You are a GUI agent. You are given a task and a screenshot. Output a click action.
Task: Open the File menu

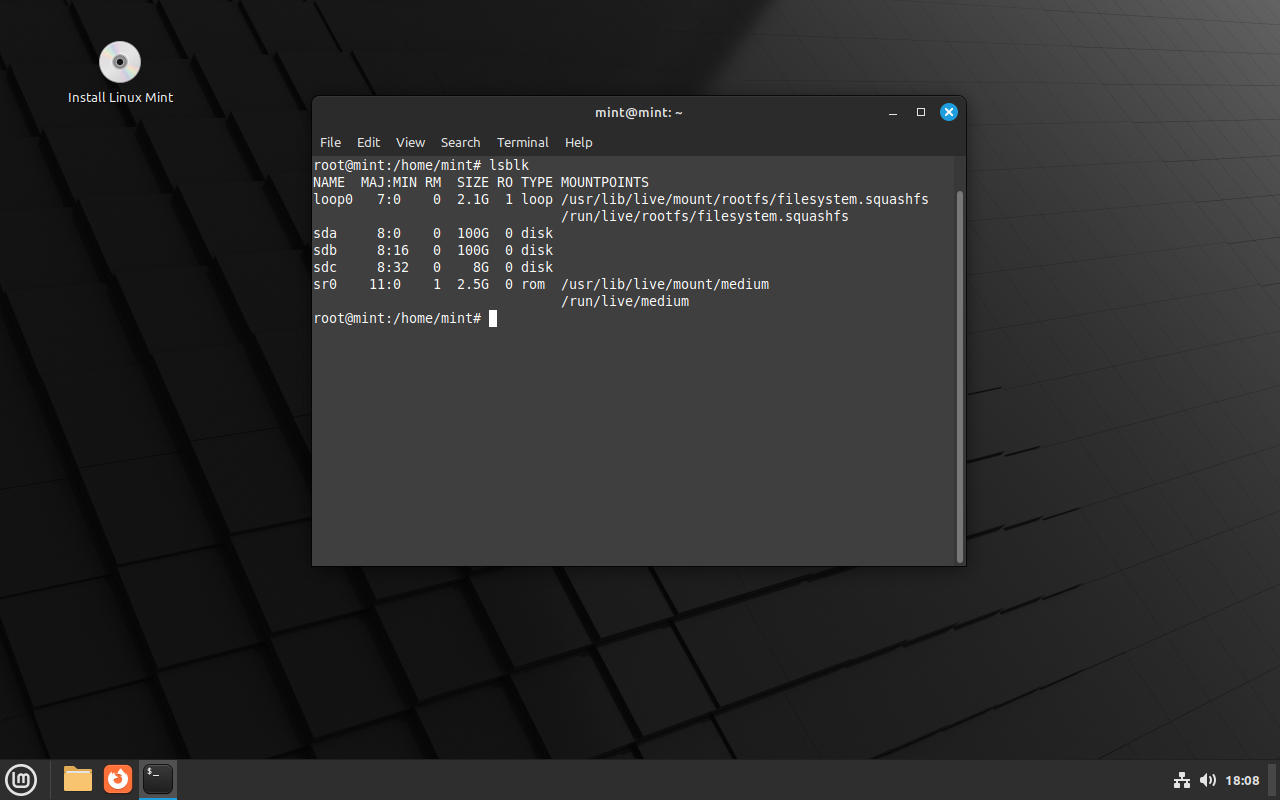330,142
